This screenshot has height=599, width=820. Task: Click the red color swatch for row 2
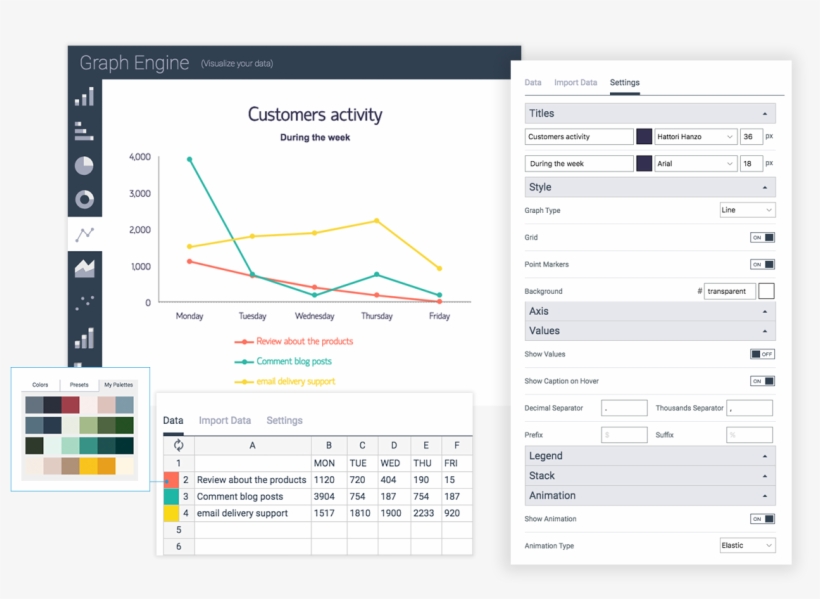click(171, 480)
